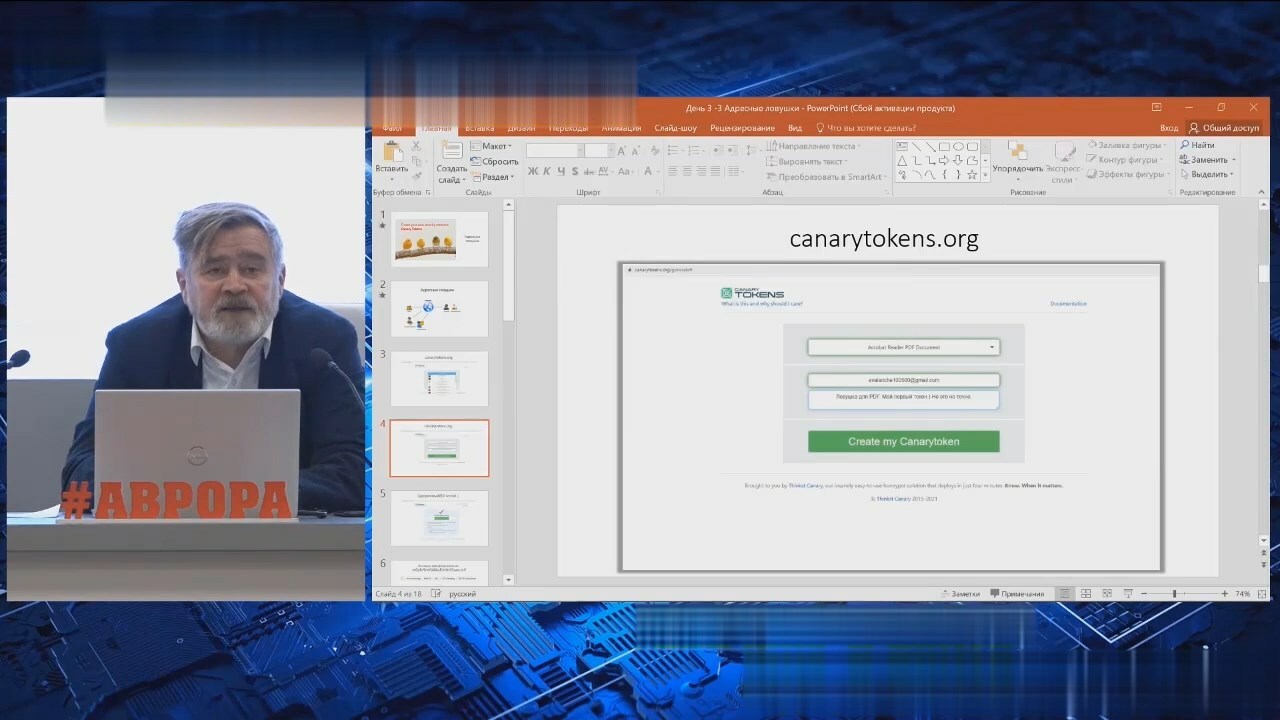The height and width of the screenshot is (720, 1280).
Task: Toggle text shadow (S) formatting
Action: (x=575, y=171)
